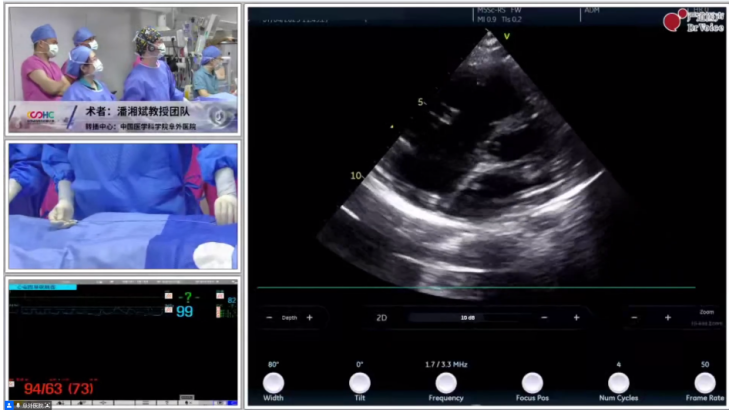
Task: Select the Frequency control knob
Action: point(446,383)
